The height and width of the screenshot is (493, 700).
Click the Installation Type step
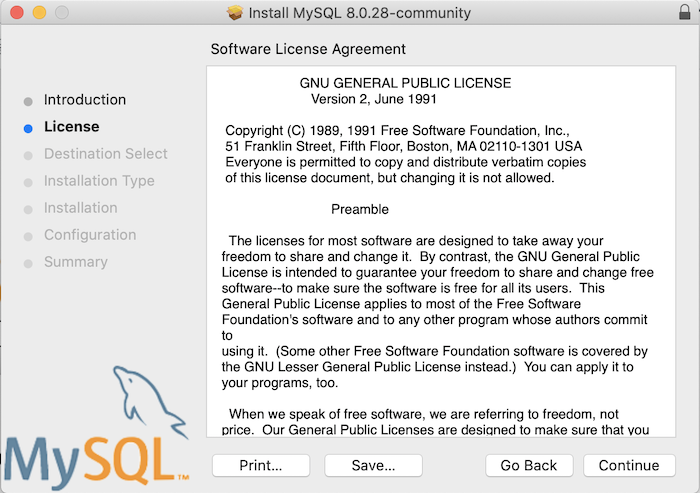99,181
